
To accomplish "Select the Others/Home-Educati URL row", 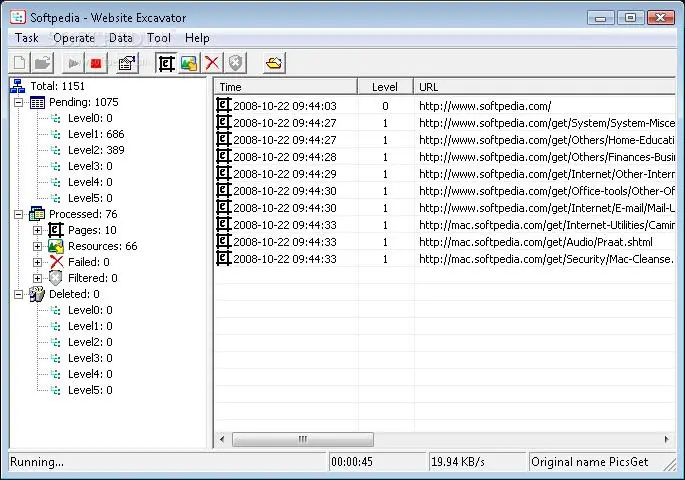I will click(445, 140).
